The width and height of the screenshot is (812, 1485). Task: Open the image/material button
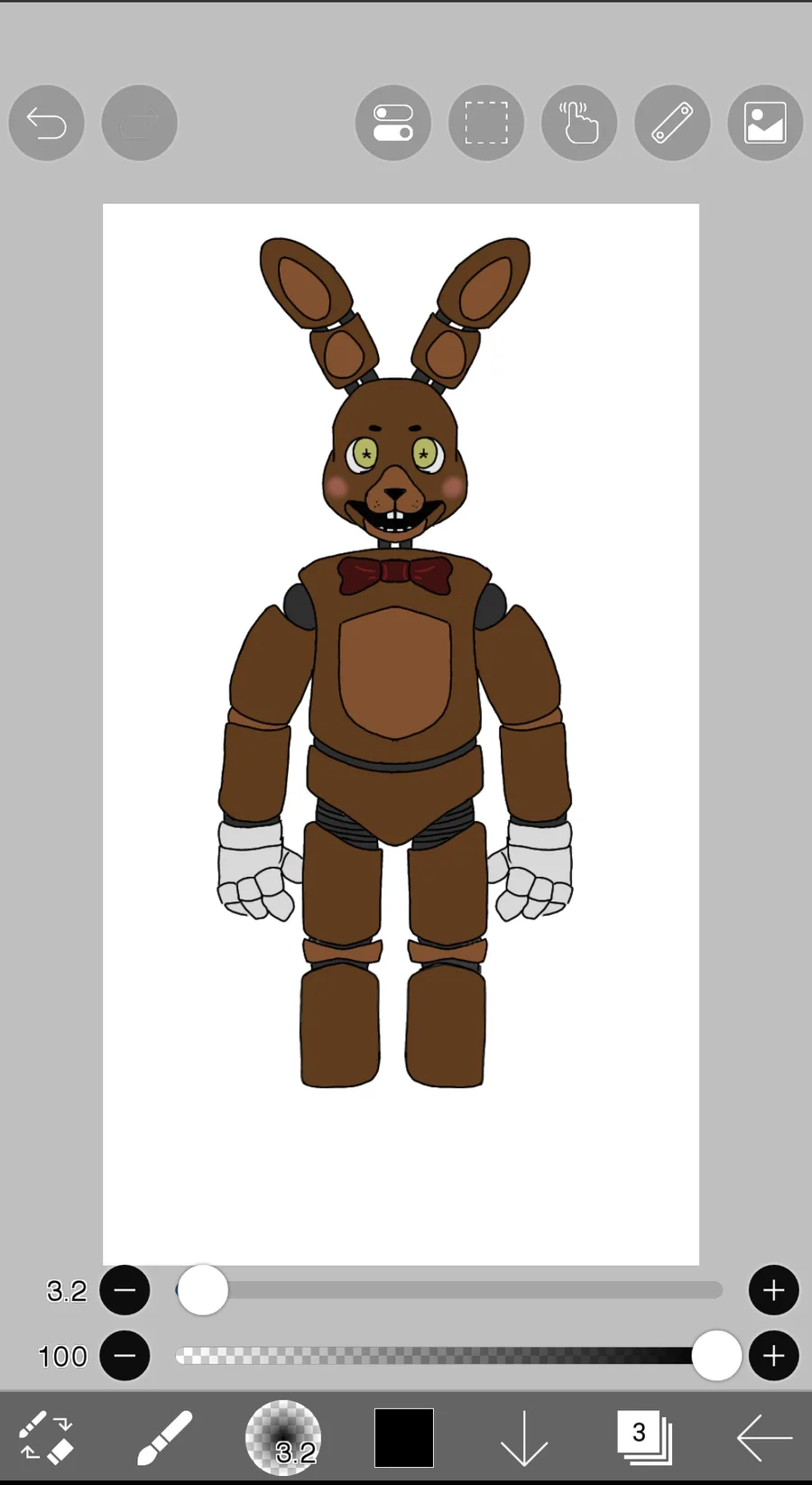765,123
